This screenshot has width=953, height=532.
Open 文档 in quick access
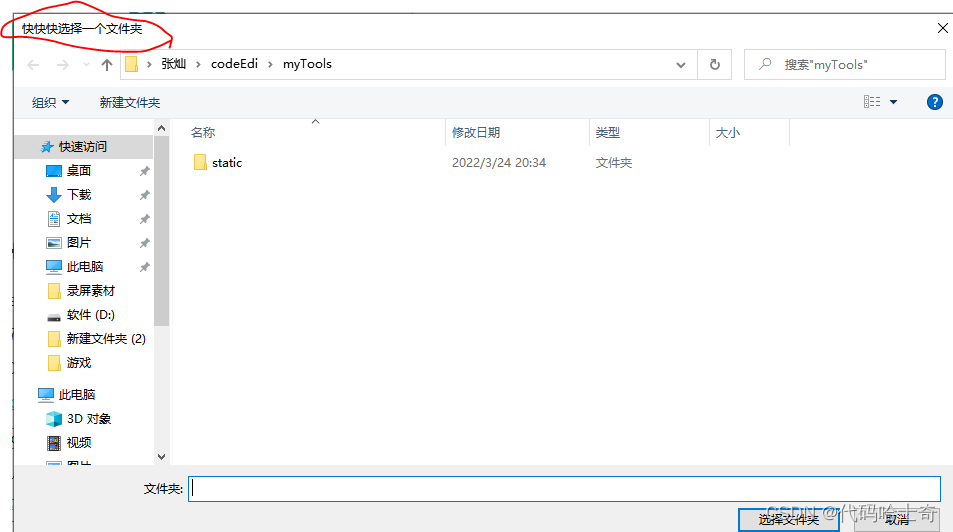(x=79, y=219)
